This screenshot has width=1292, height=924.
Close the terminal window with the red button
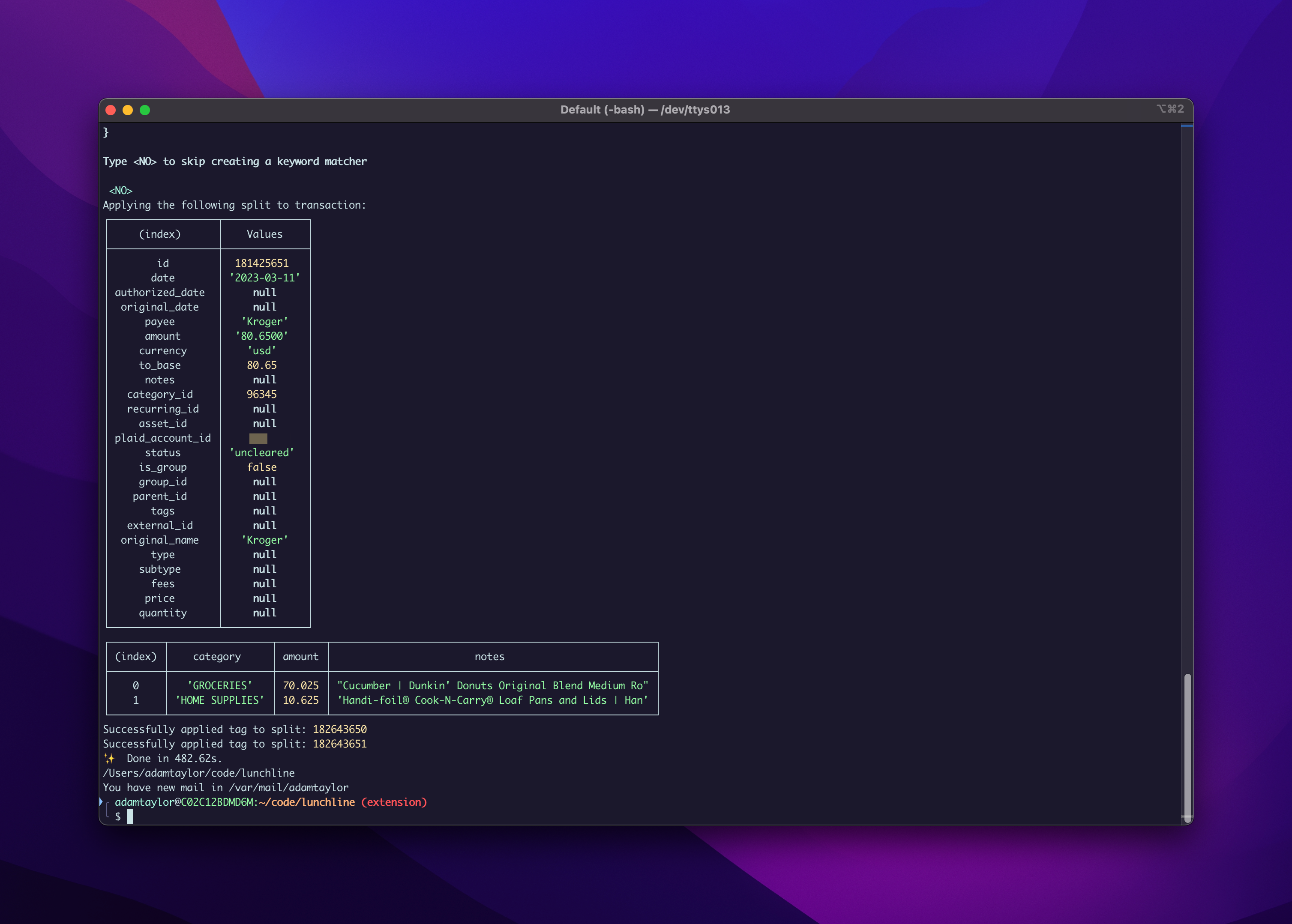coord(111,110)
